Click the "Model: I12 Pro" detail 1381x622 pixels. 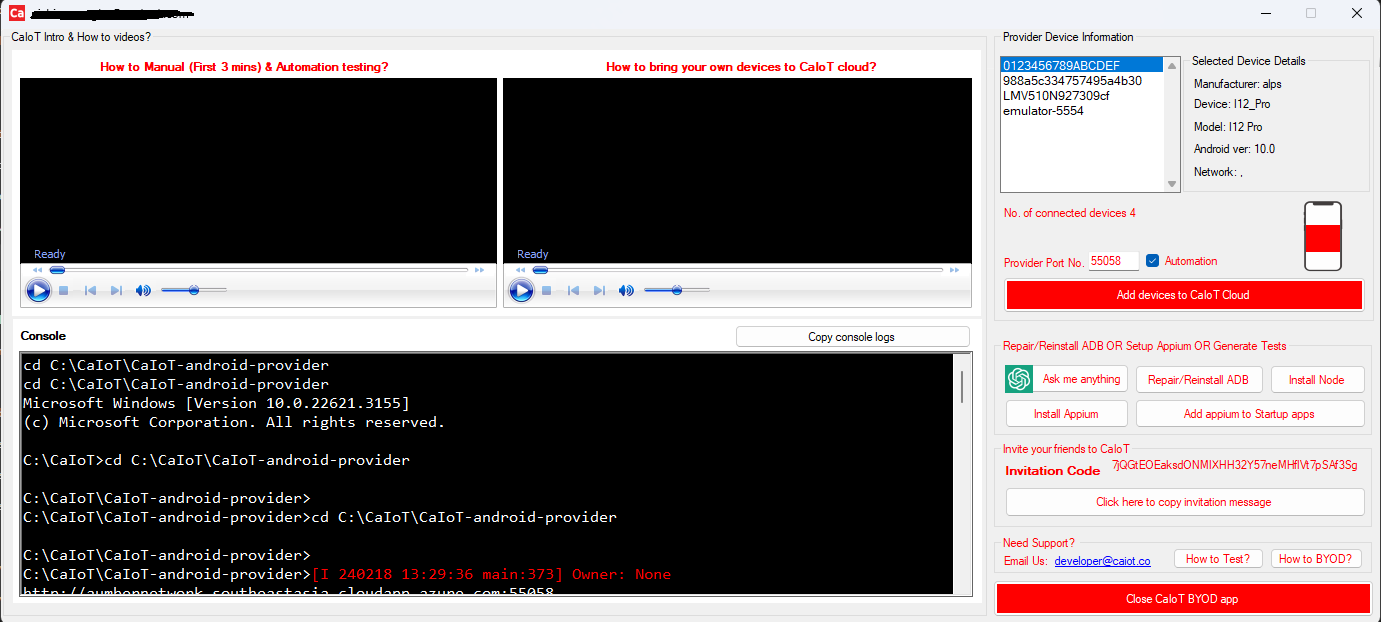[1228, 127]
